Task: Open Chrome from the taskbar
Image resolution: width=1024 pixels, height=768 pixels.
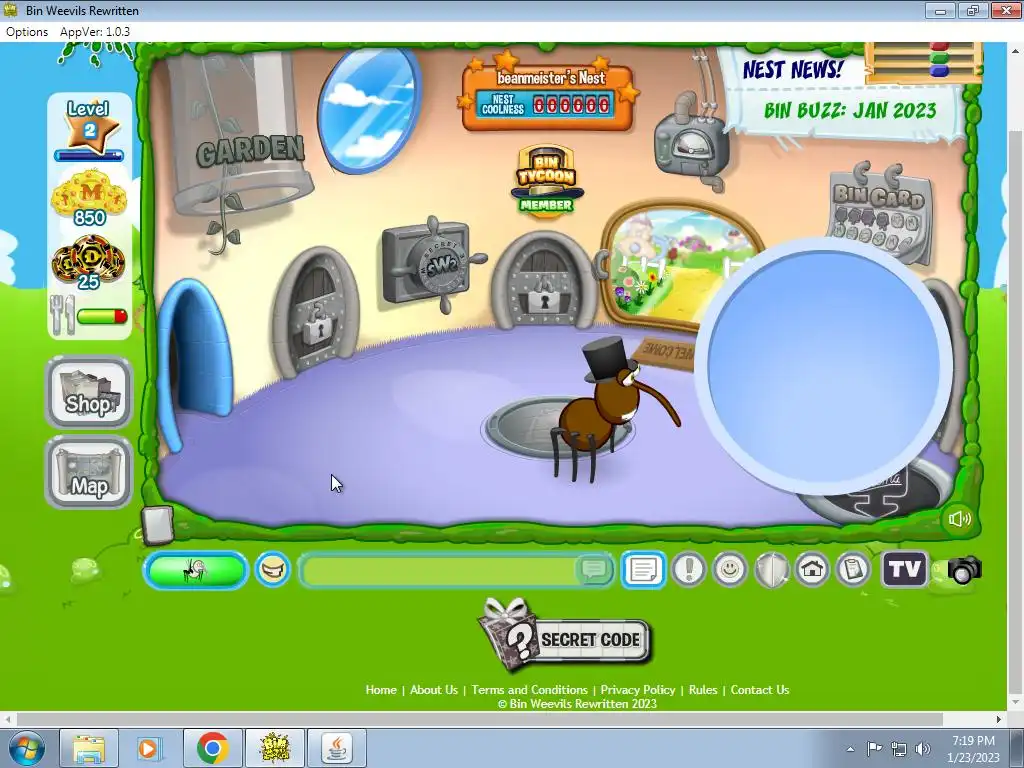Action: (x=212, y=748)
